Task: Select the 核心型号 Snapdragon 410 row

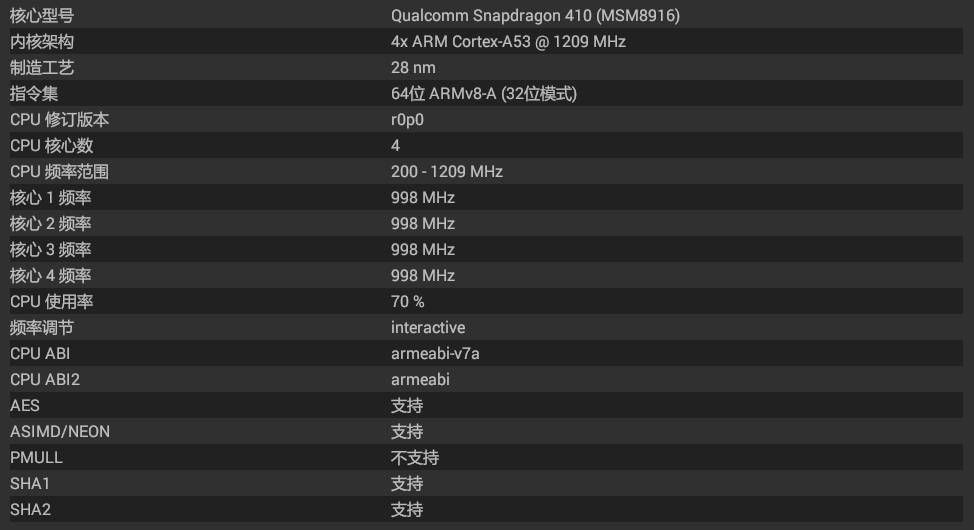Action: click(487, 16)
